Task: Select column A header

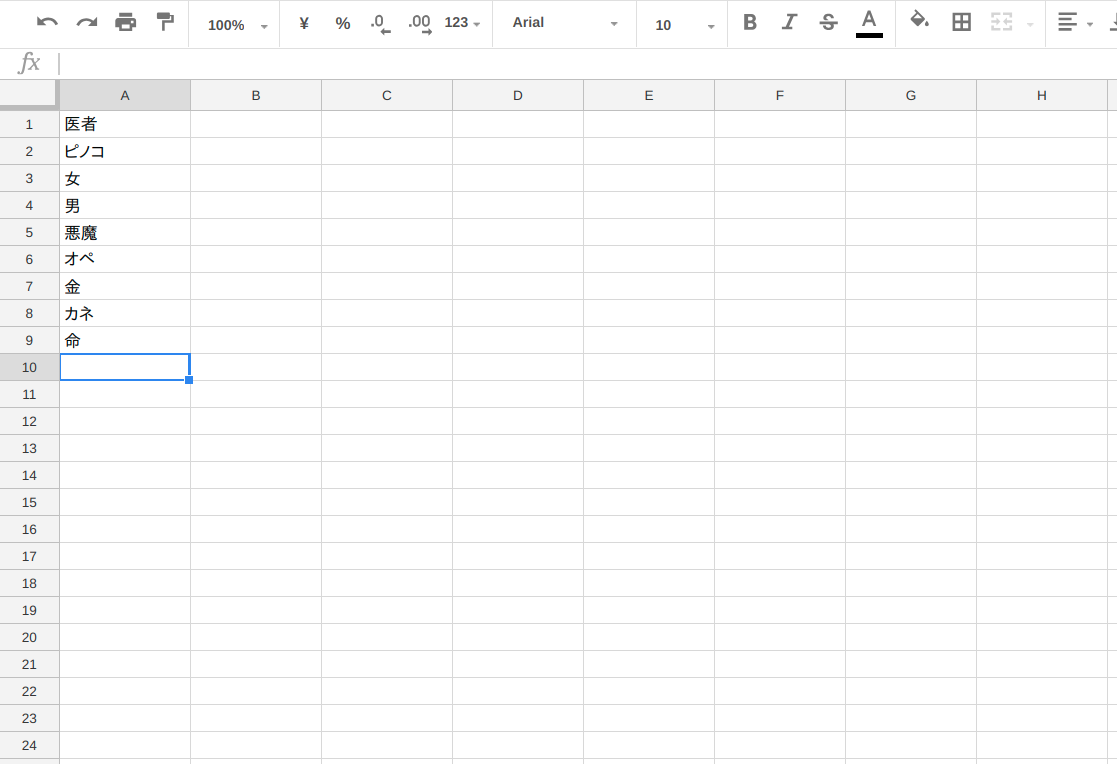Action: pyautogui.click(x=125, y=96)
